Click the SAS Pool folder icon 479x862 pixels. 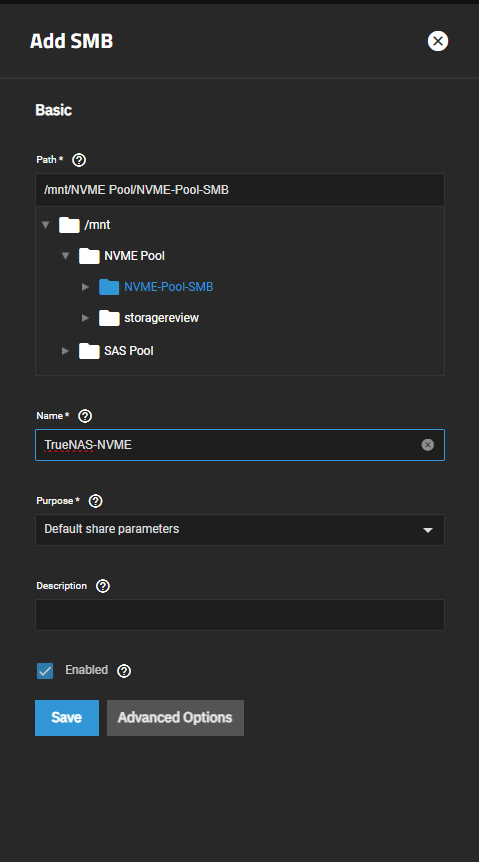pos(89,351)
